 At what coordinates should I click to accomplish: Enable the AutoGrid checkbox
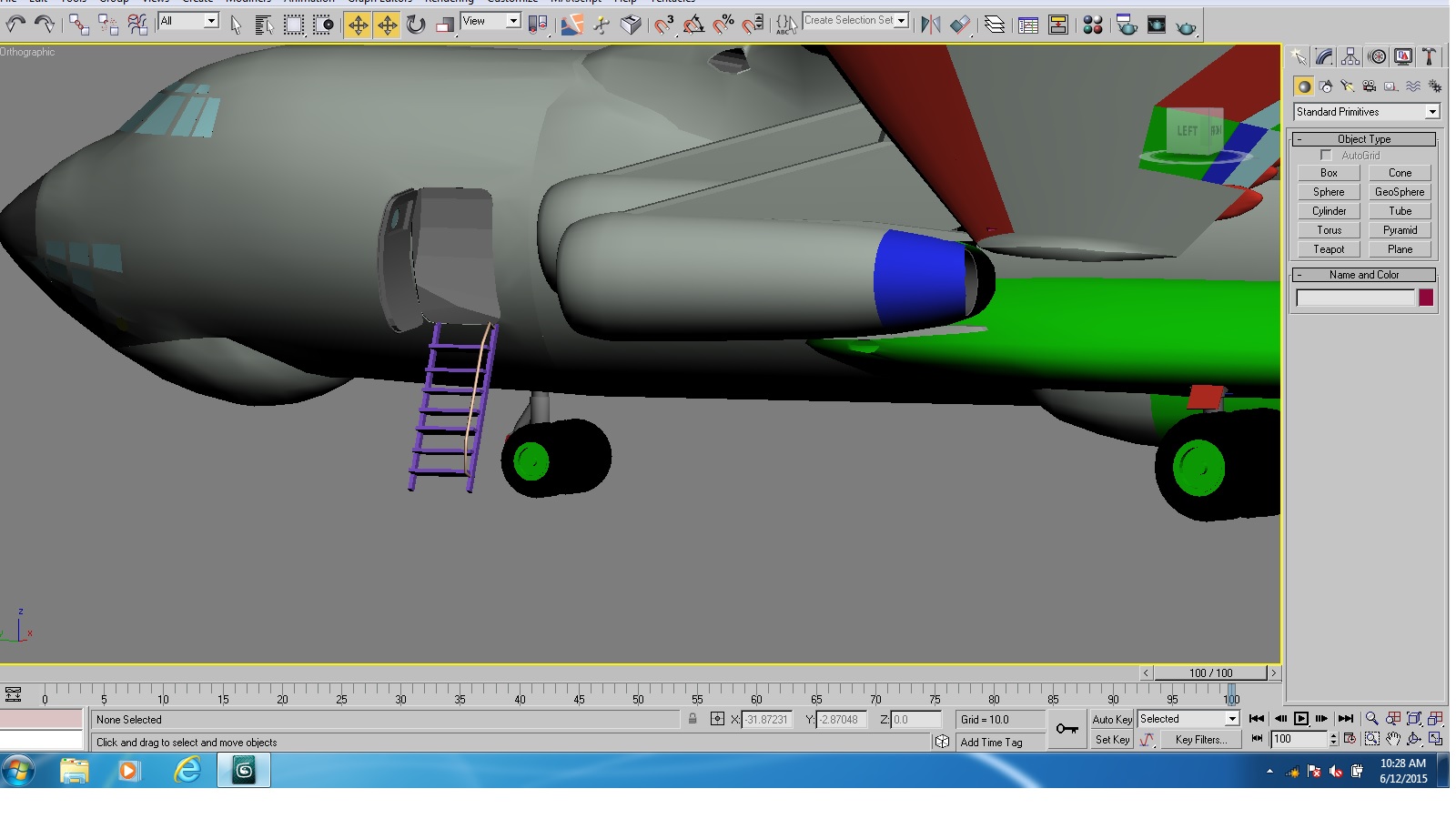coord(1326,156)
